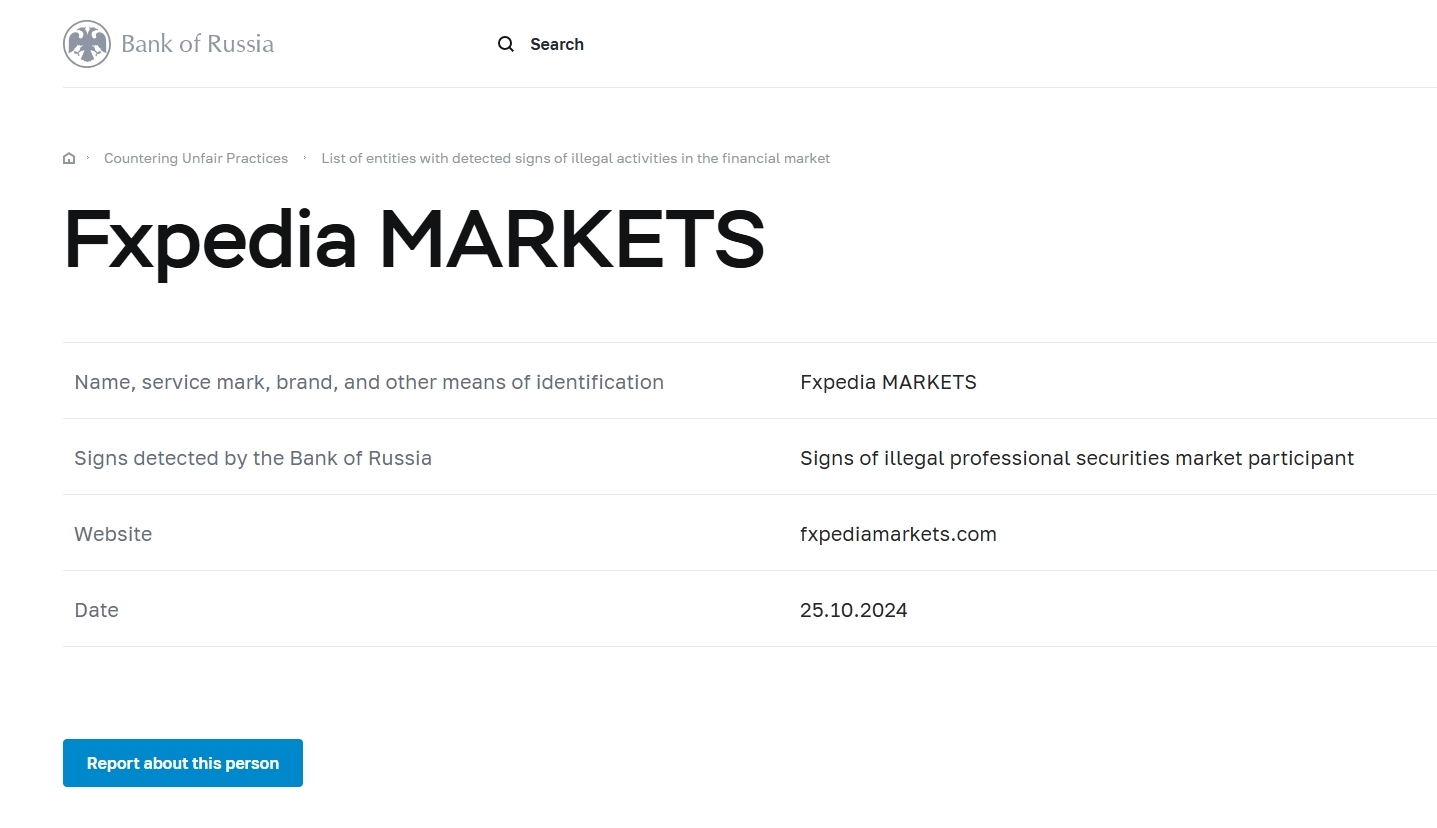Screen dimensions: 1437x828
Task: Click the Date row label
Action: coord(96,610)
